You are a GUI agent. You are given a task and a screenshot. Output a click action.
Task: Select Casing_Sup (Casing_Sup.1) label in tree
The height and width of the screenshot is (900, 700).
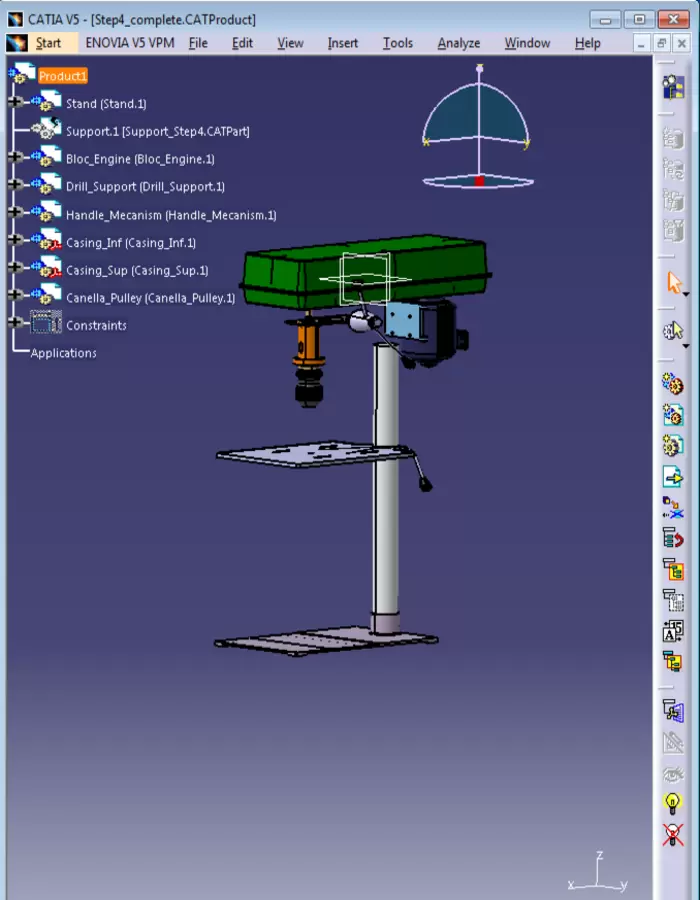137,270
